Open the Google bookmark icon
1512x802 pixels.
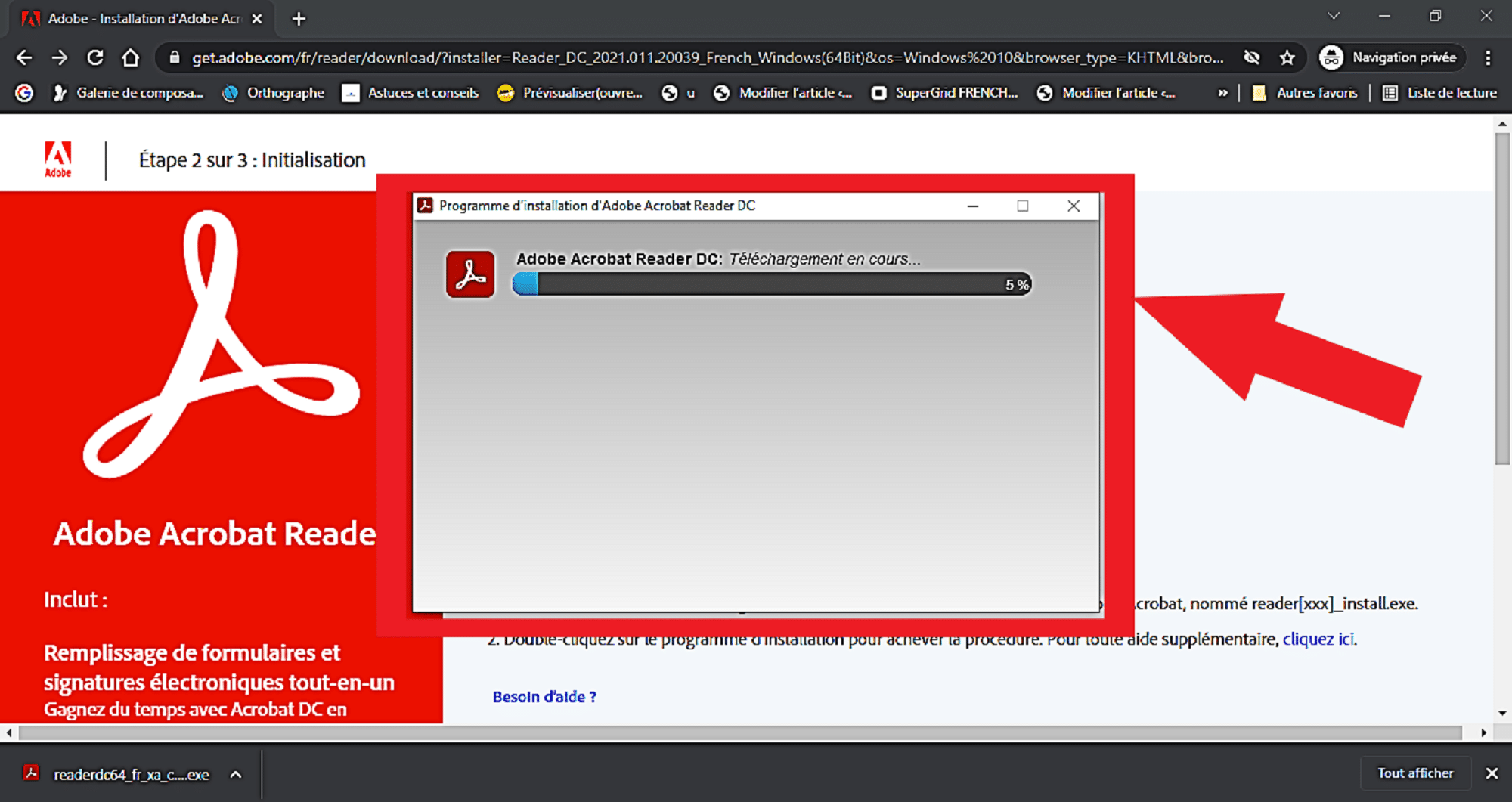click(25, 92)
